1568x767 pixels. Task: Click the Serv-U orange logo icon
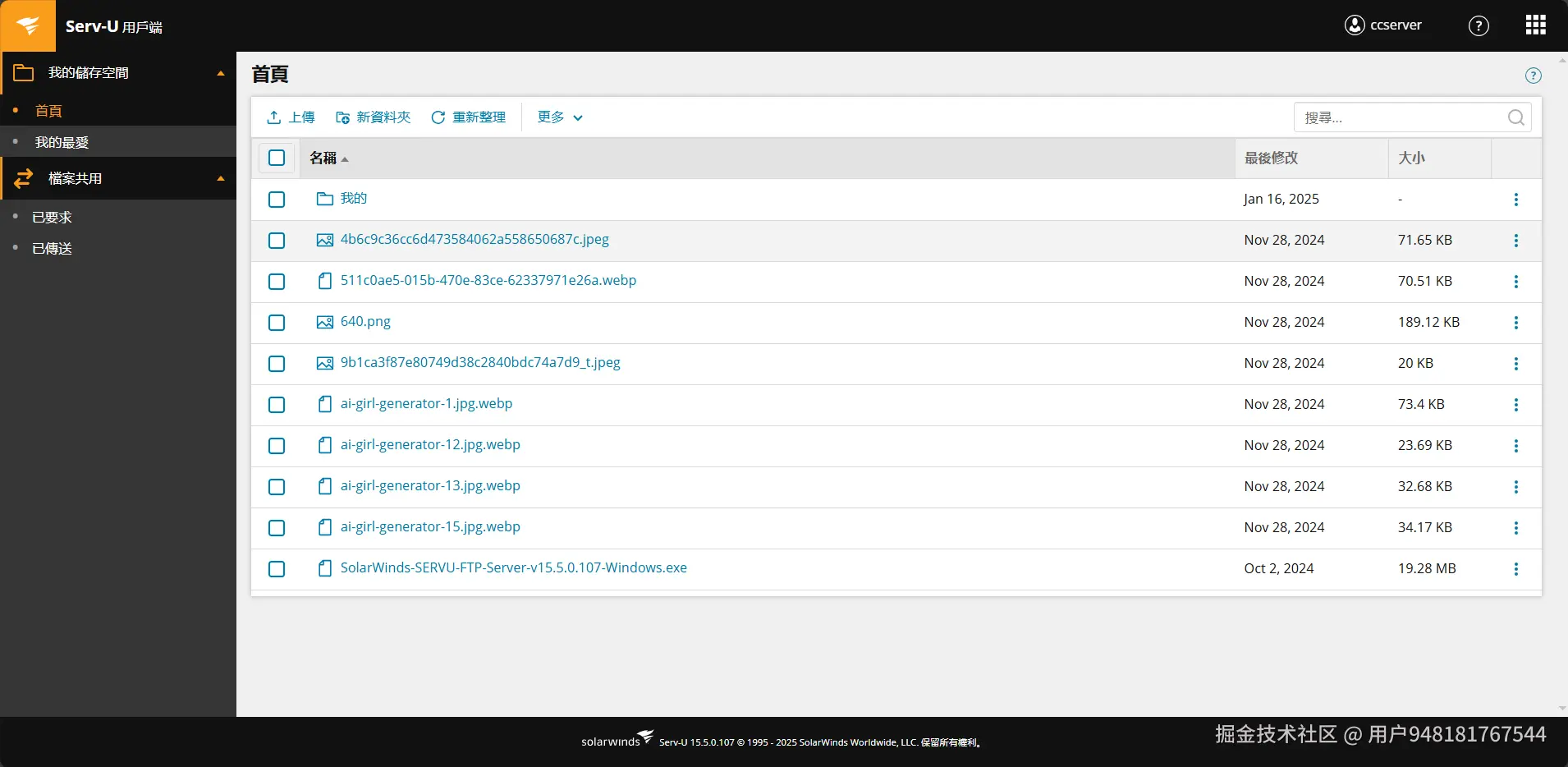pyautogui.click(x=28, y=25)
